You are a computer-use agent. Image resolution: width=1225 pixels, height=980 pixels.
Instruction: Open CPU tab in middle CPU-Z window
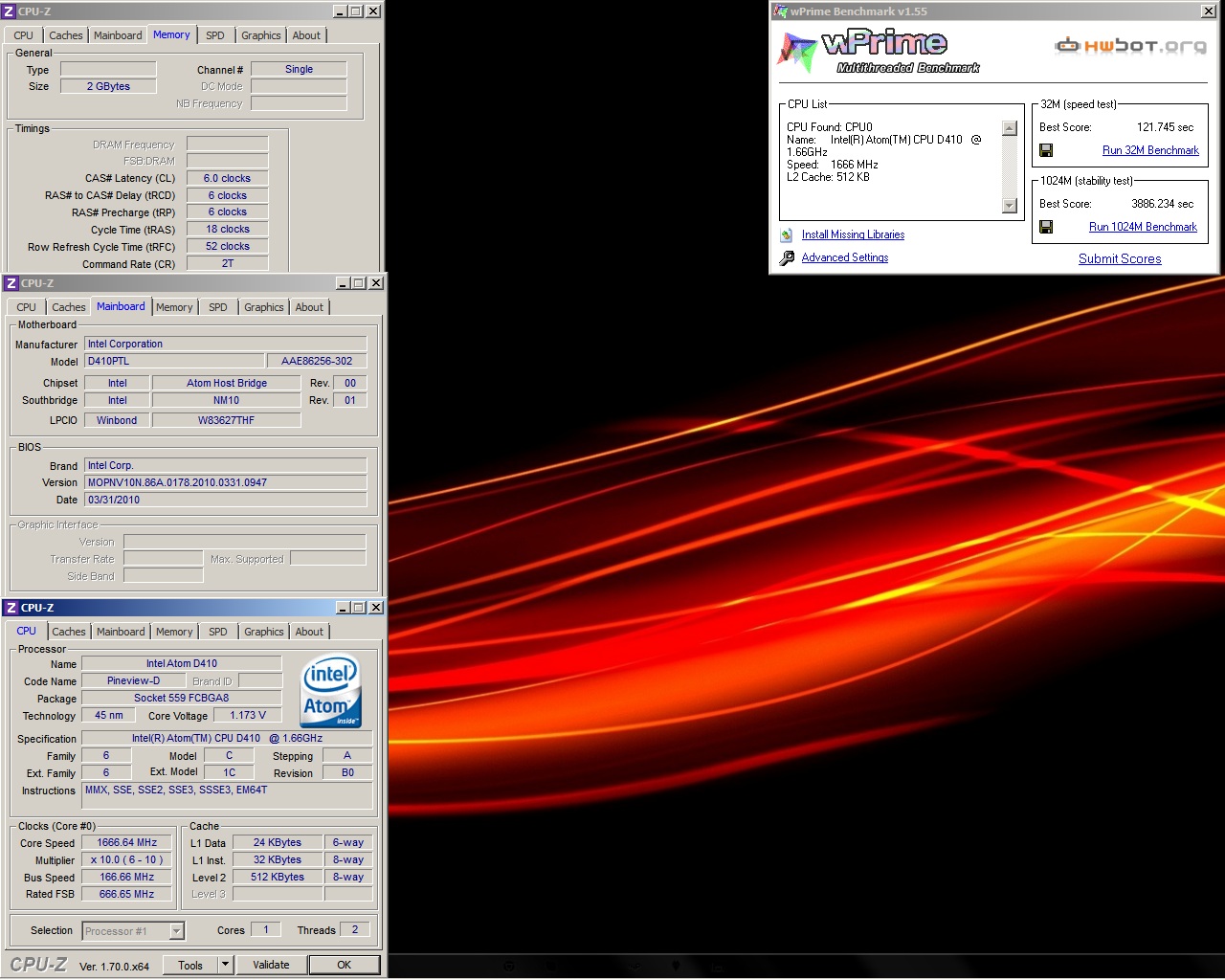(27, 307)
